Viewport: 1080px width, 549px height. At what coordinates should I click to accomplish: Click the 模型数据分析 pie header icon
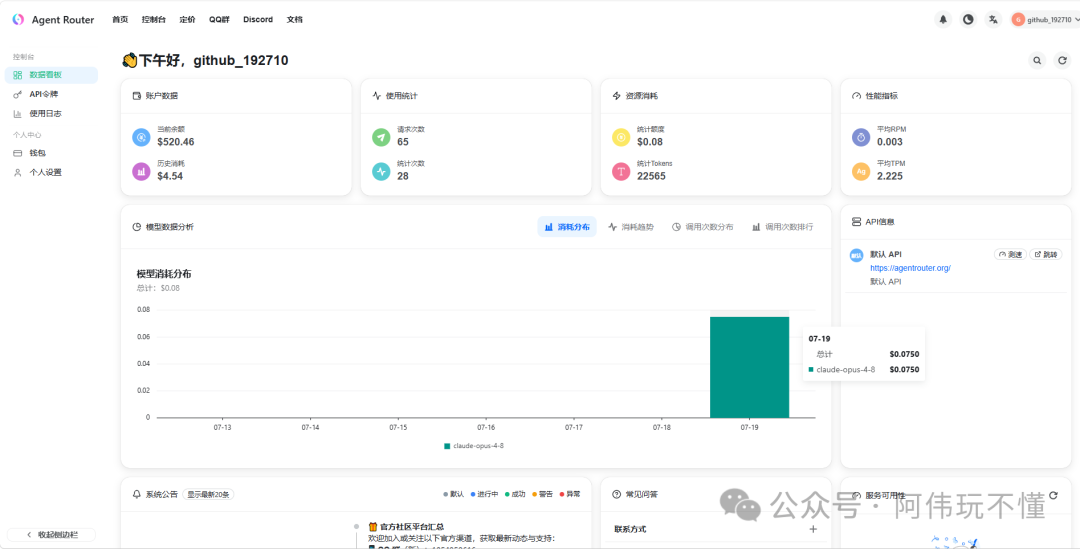coord(137,227)
